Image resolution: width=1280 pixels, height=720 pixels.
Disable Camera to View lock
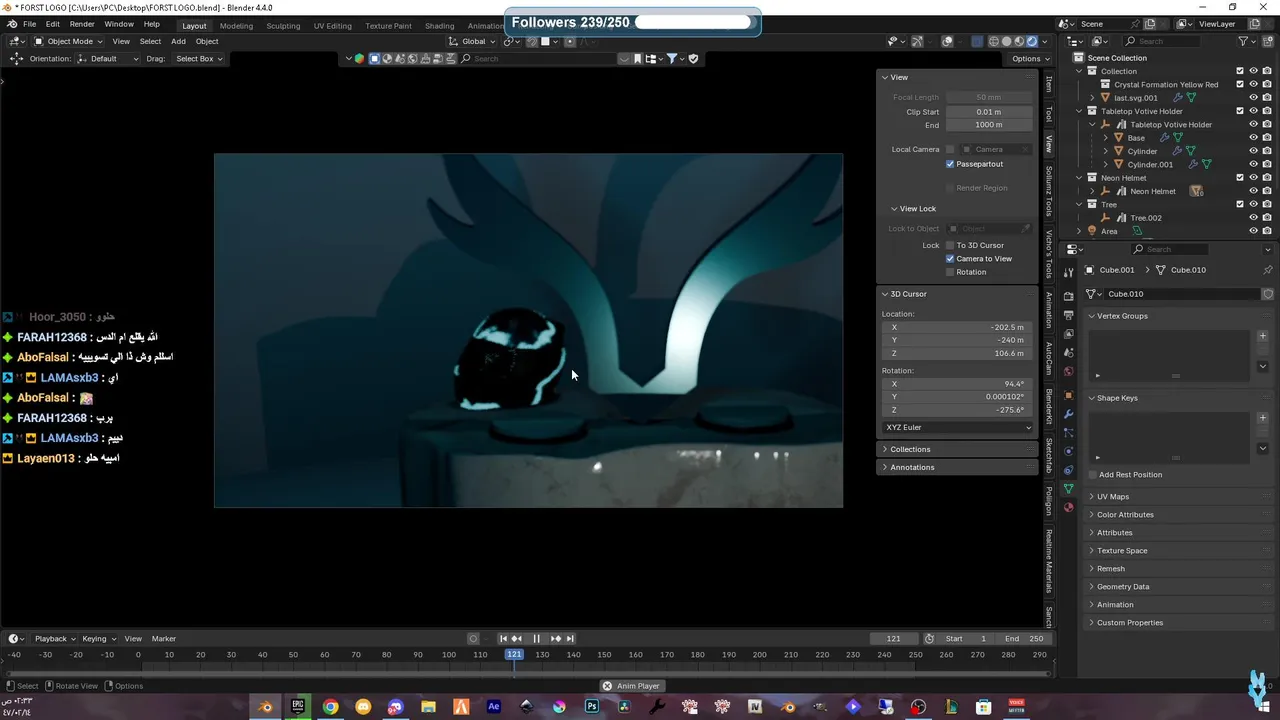point(950,259)
